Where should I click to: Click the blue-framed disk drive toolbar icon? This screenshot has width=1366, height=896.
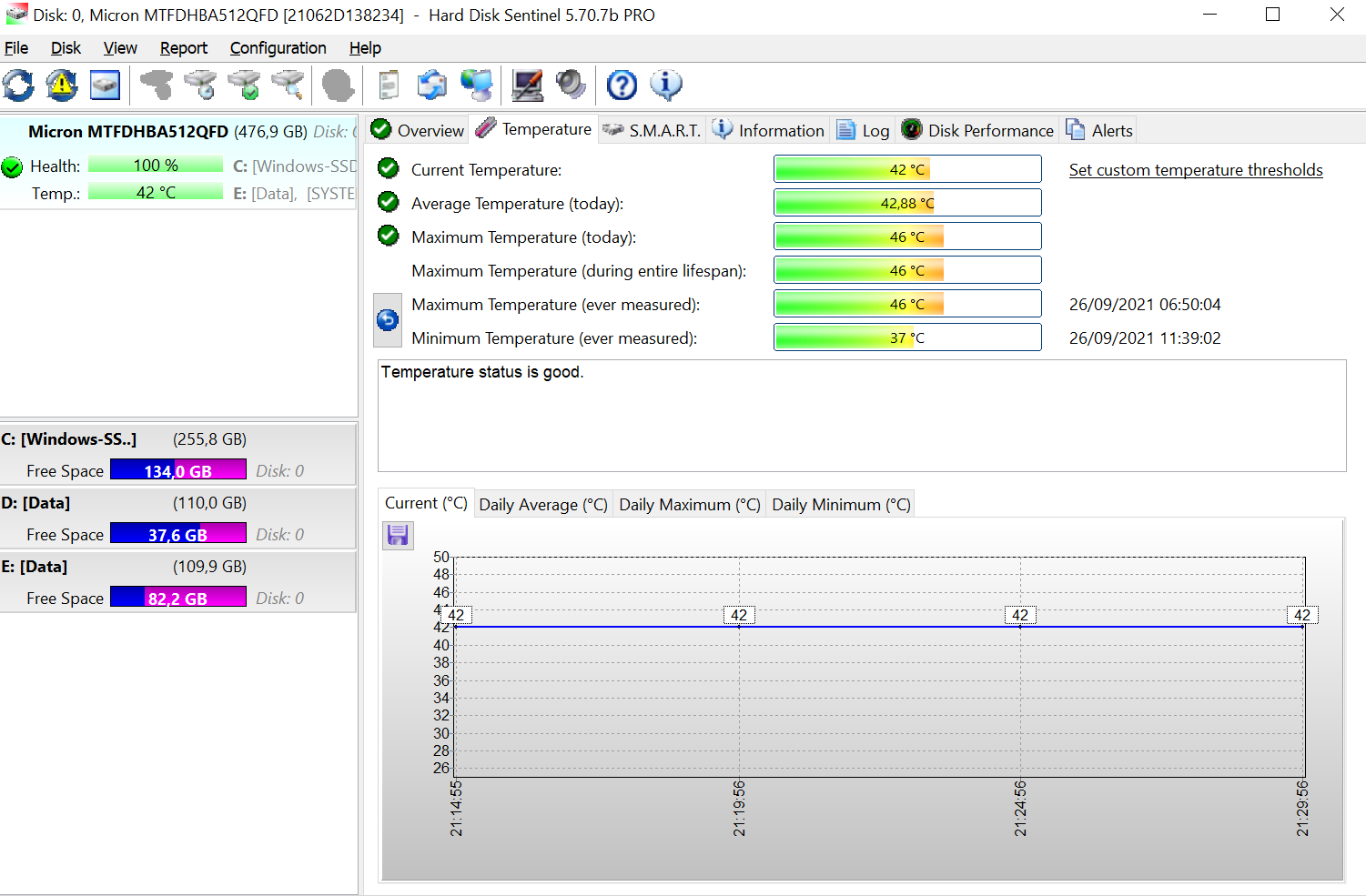(105, 86)
